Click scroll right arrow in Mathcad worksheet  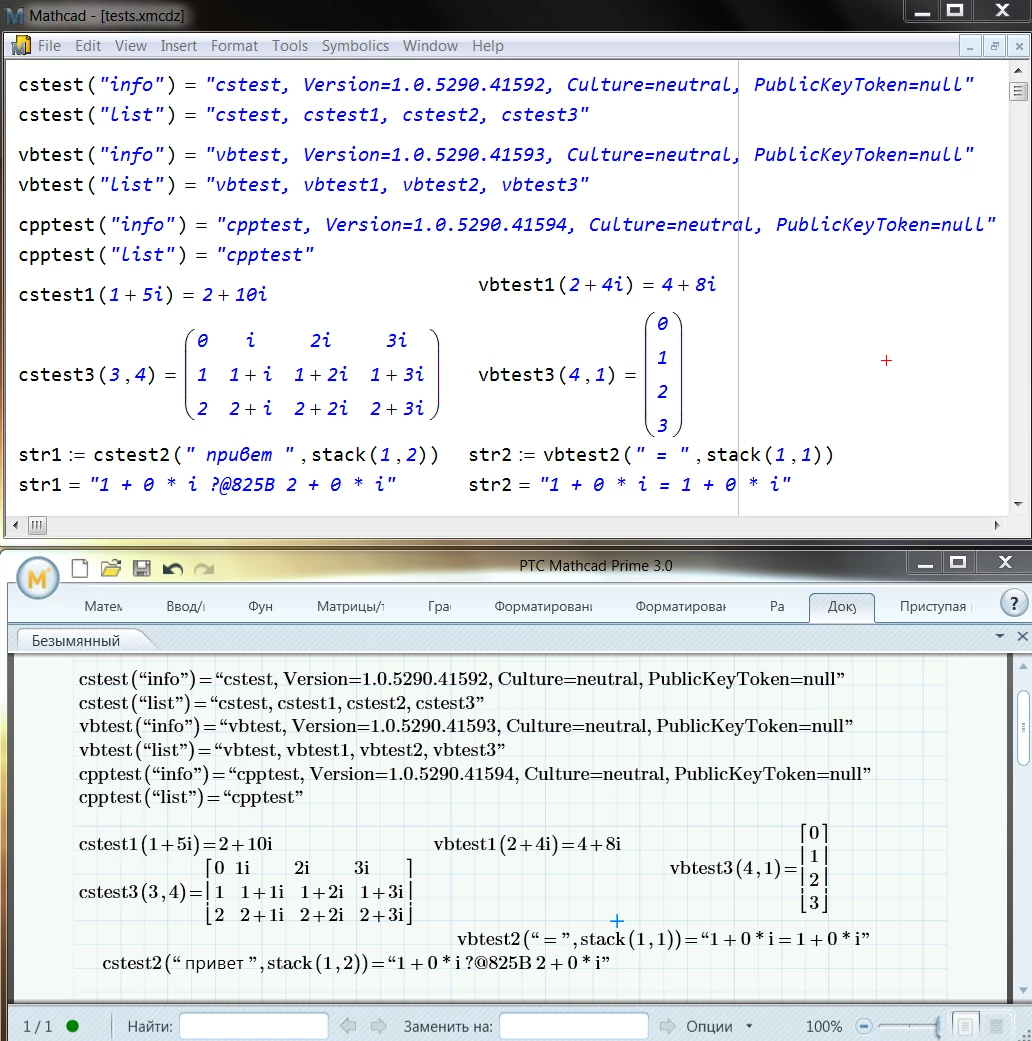(x=997, y=525)
